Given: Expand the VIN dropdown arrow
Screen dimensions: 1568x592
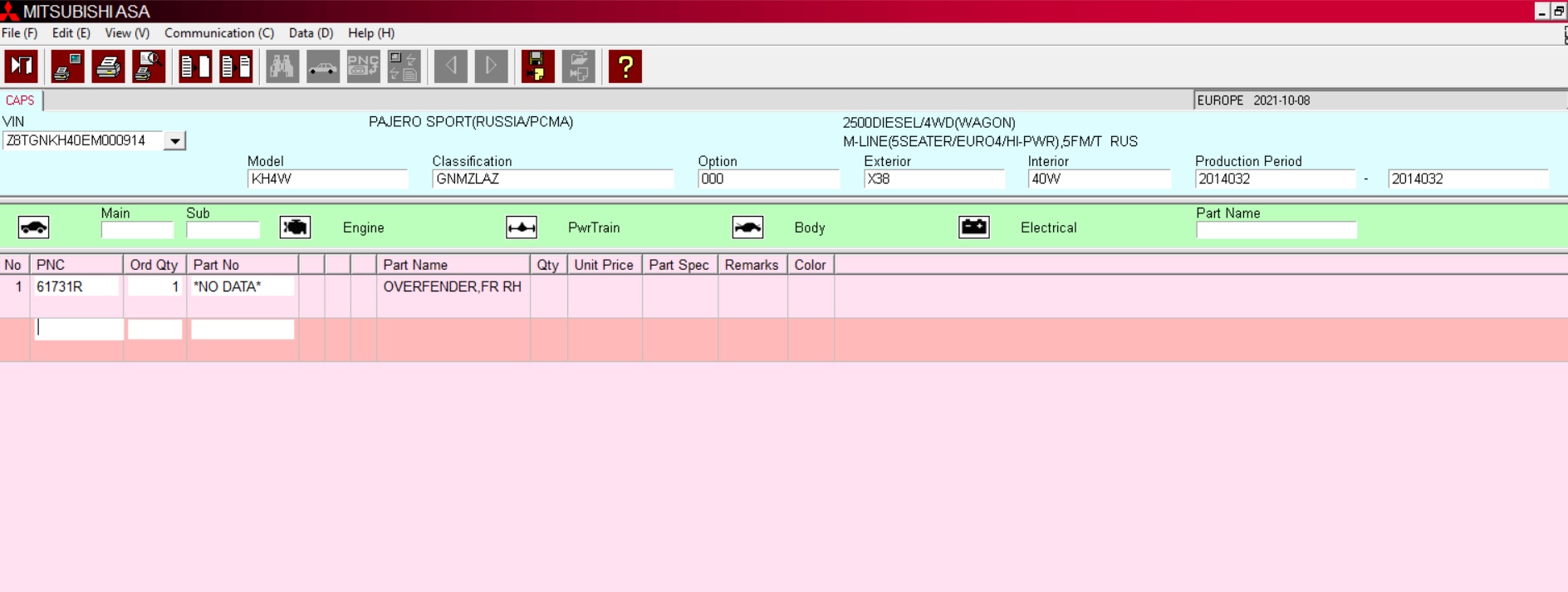Looking at the screenshot, I should 174,141.
